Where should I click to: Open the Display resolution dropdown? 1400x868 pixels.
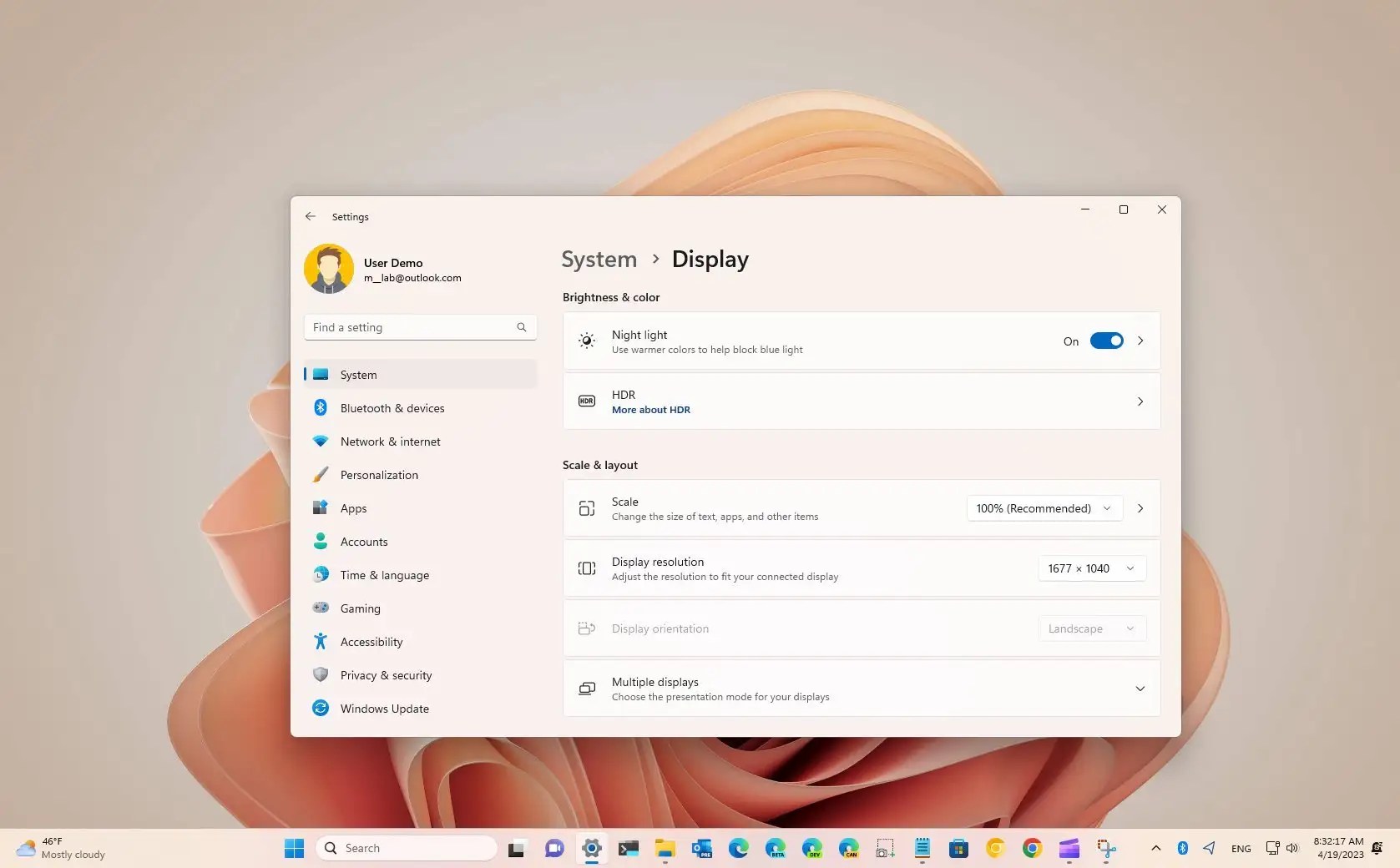1090,568
